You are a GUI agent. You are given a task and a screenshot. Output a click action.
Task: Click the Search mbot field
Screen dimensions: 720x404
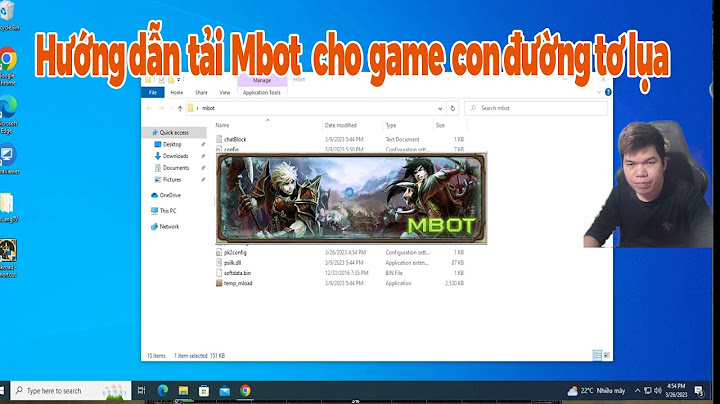(536, 108)
